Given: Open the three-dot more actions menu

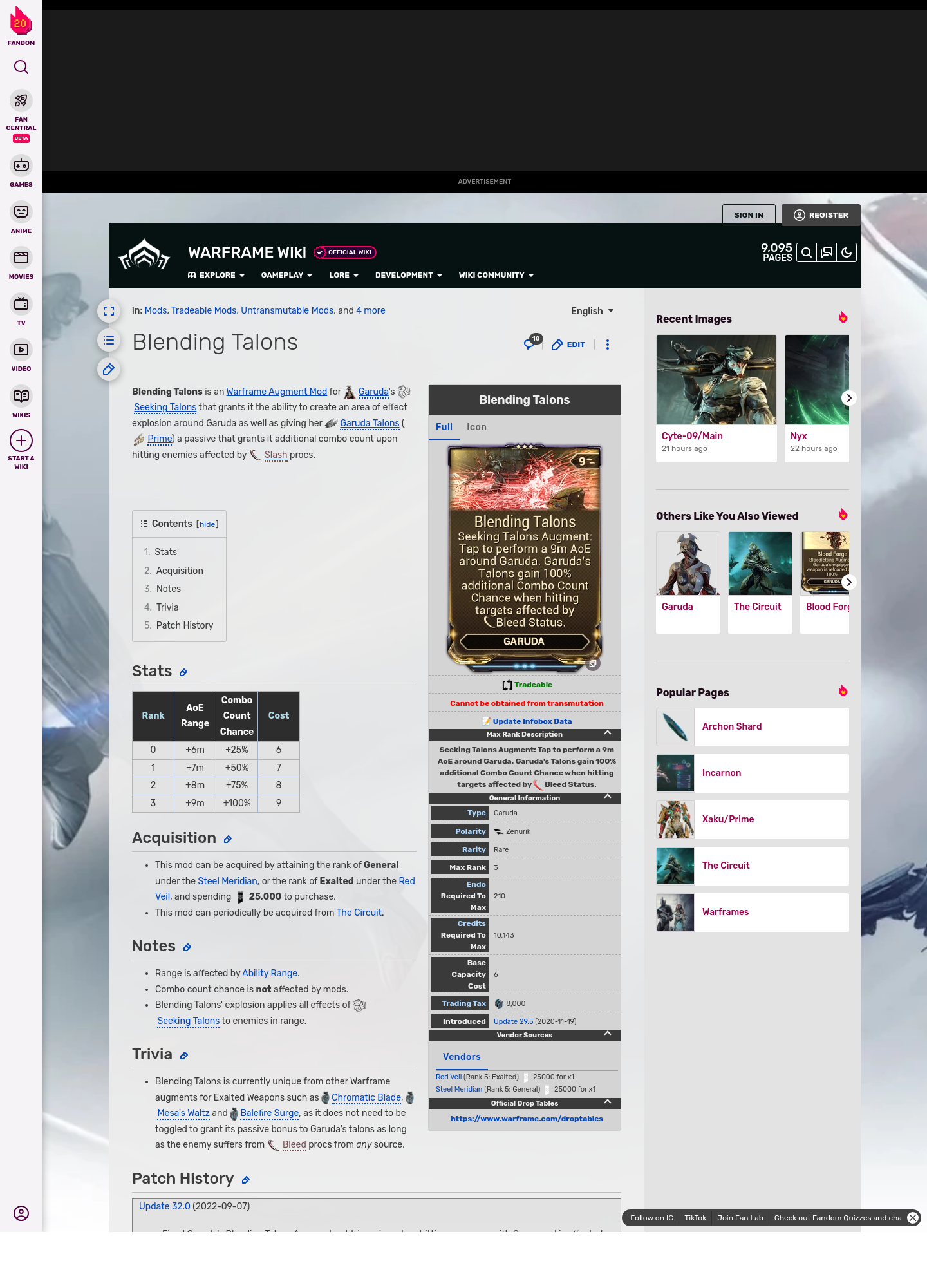Looking at the screenshot, I should [x=607, y=345].
